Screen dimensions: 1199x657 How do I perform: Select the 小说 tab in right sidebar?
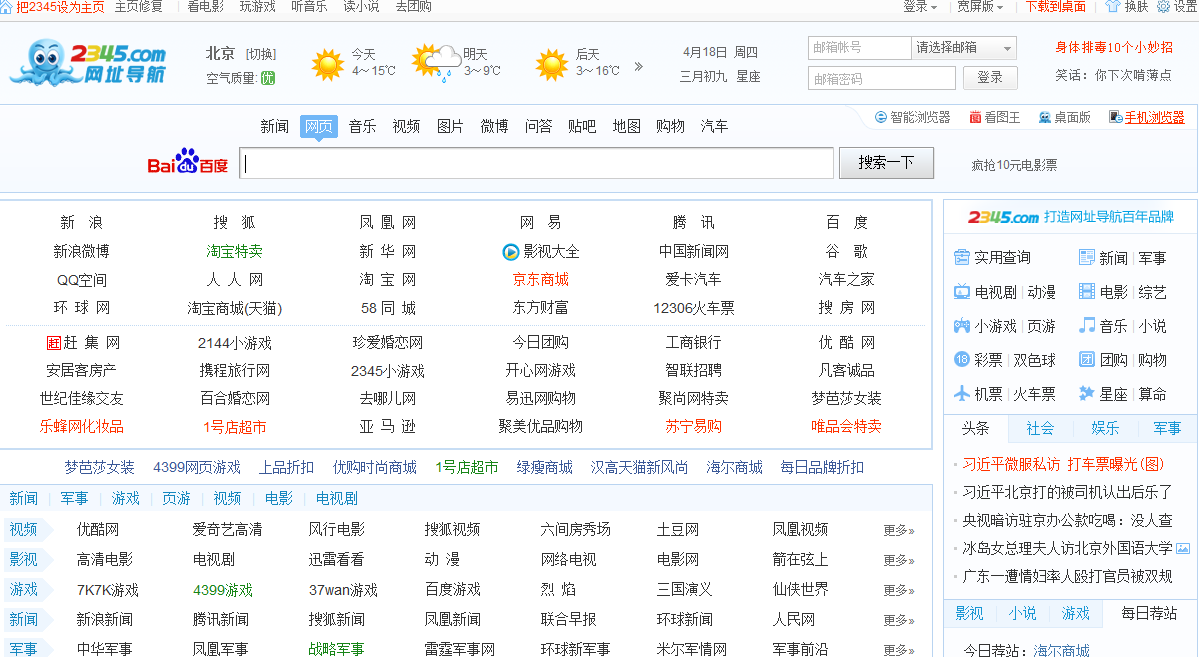pyautogui.click(x=1022, y=613)
